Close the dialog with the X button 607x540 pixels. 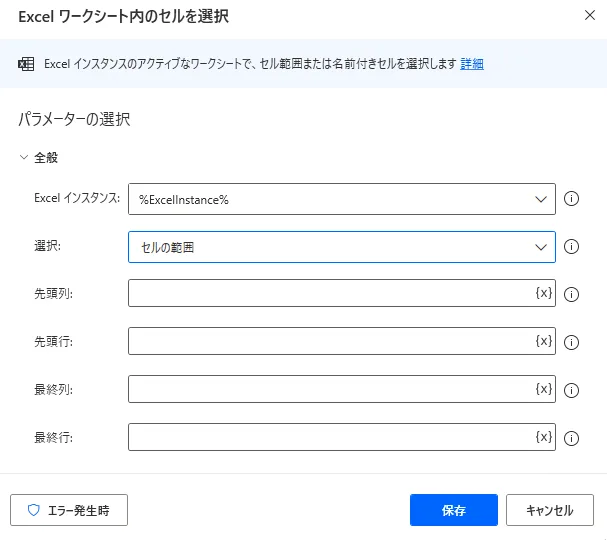[586, 16]
